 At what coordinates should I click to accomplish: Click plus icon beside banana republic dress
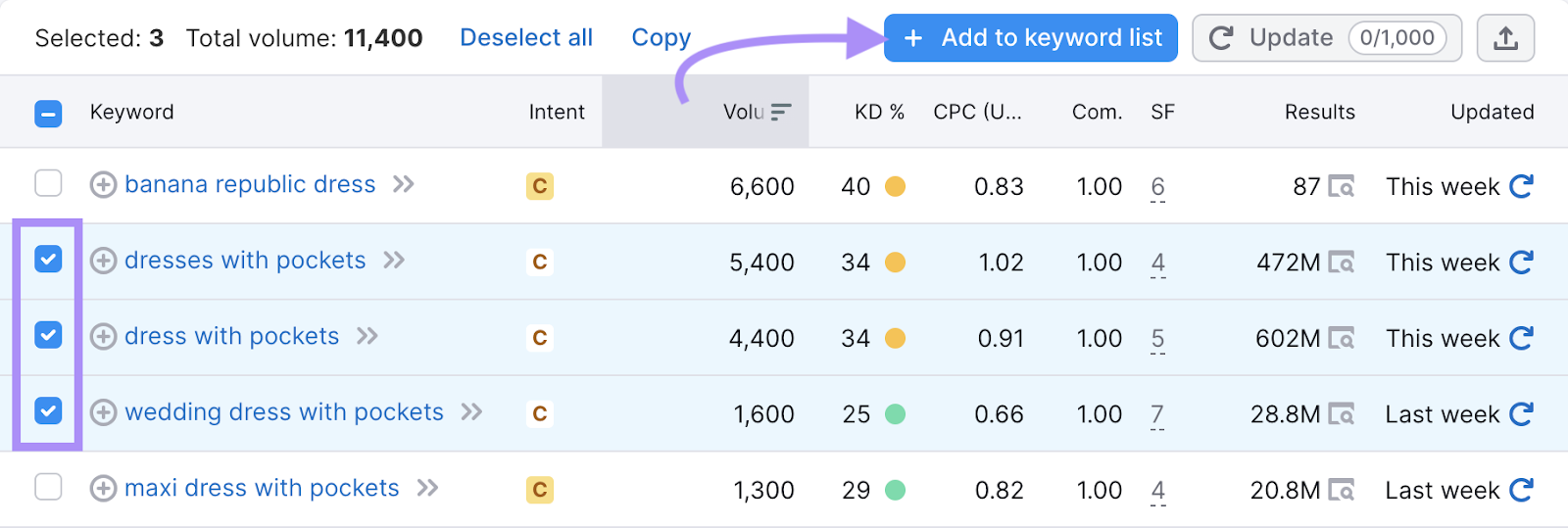103,185
